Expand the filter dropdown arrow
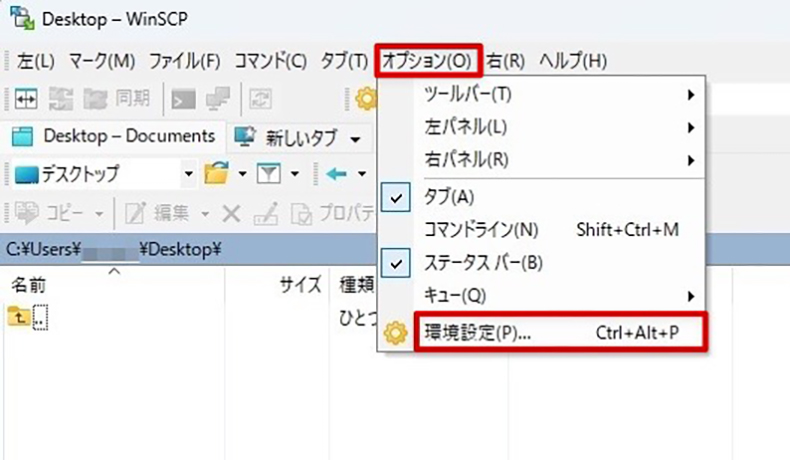The image size is (790, 460). 295,174
